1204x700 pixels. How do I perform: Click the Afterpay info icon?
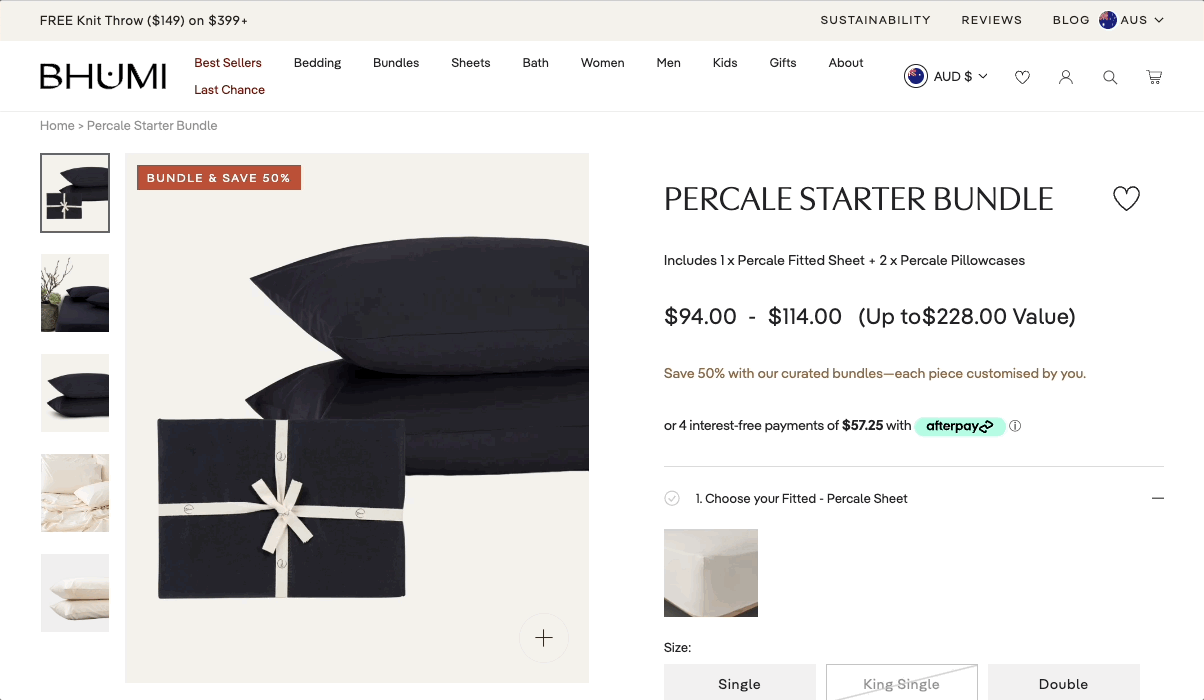(1015, 426)
